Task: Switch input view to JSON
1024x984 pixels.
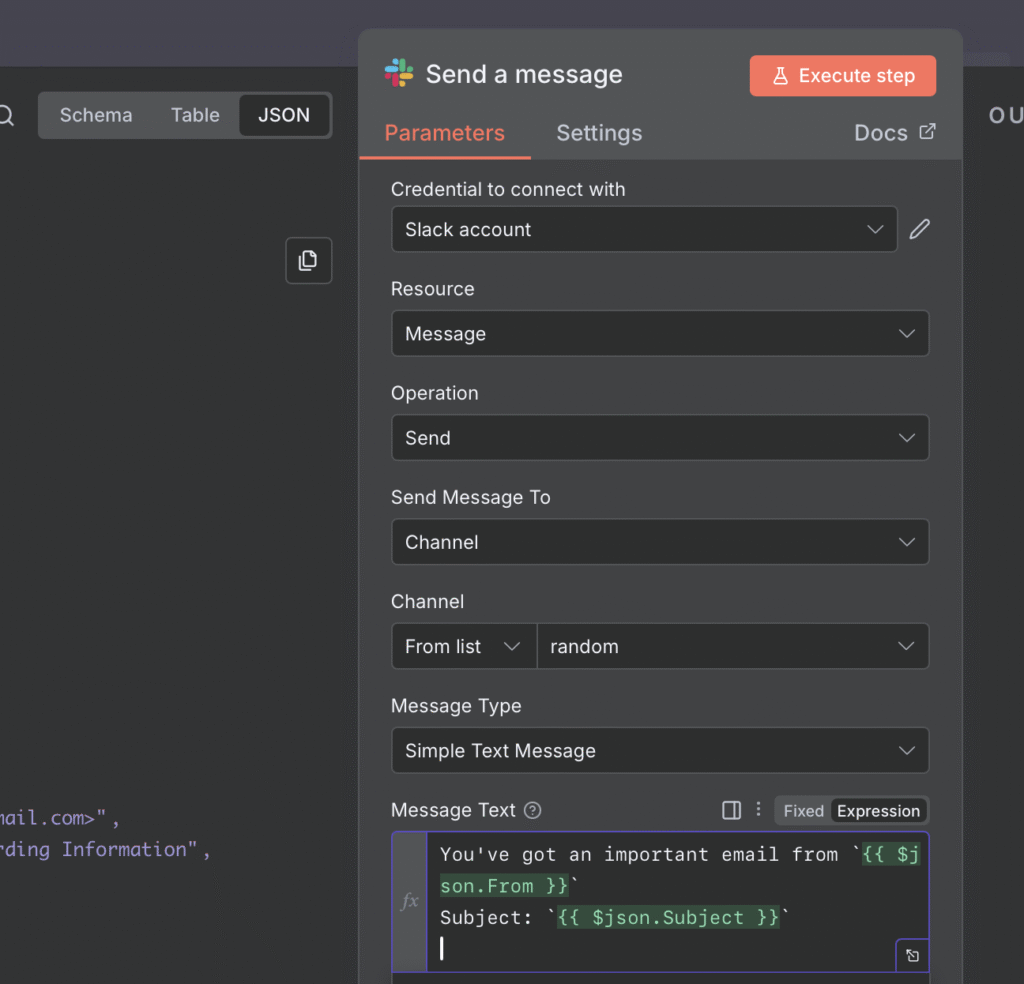Action: pyautogui.click(x=284, y=115)
